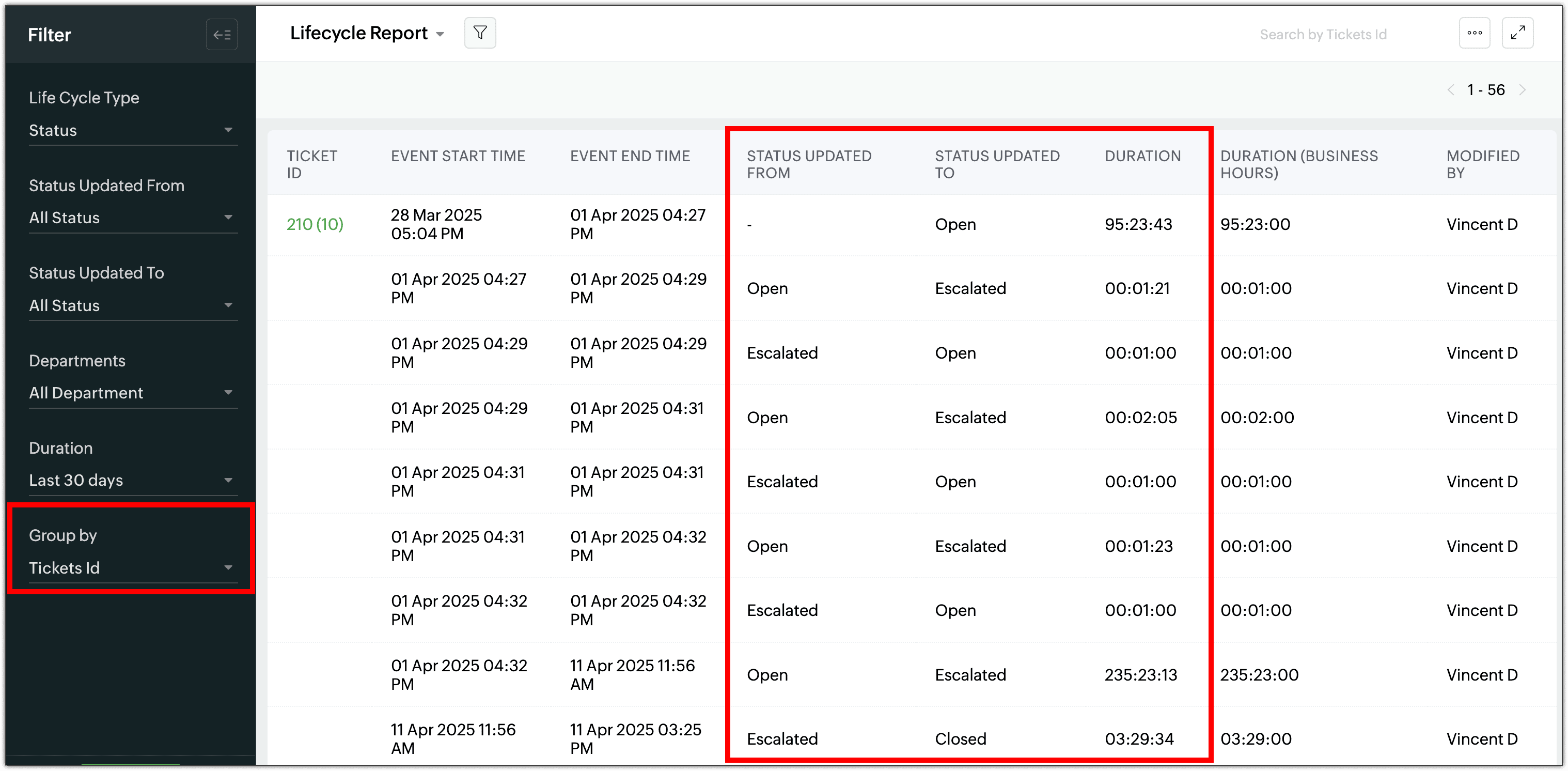Screen dimensions: 1568x771
Task: Click the expand fullscreen icon
Action: point(1517,33)
